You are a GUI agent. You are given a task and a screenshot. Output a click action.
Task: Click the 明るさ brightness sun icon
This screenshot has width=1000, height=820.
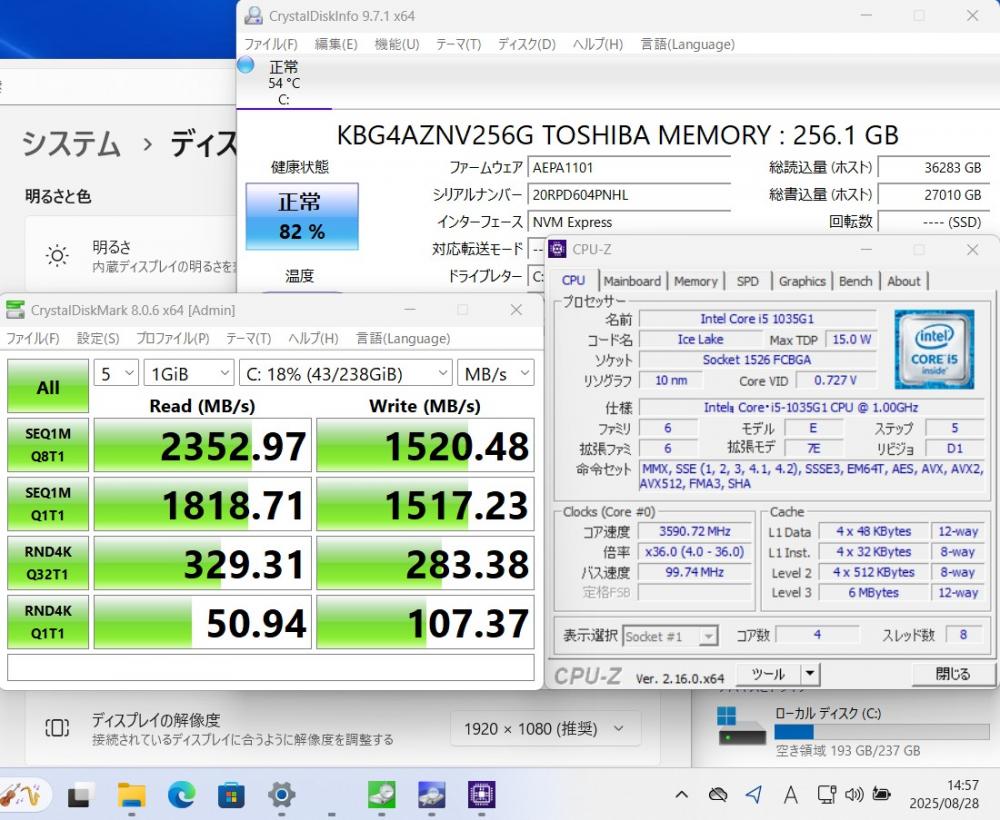point(57,256)
